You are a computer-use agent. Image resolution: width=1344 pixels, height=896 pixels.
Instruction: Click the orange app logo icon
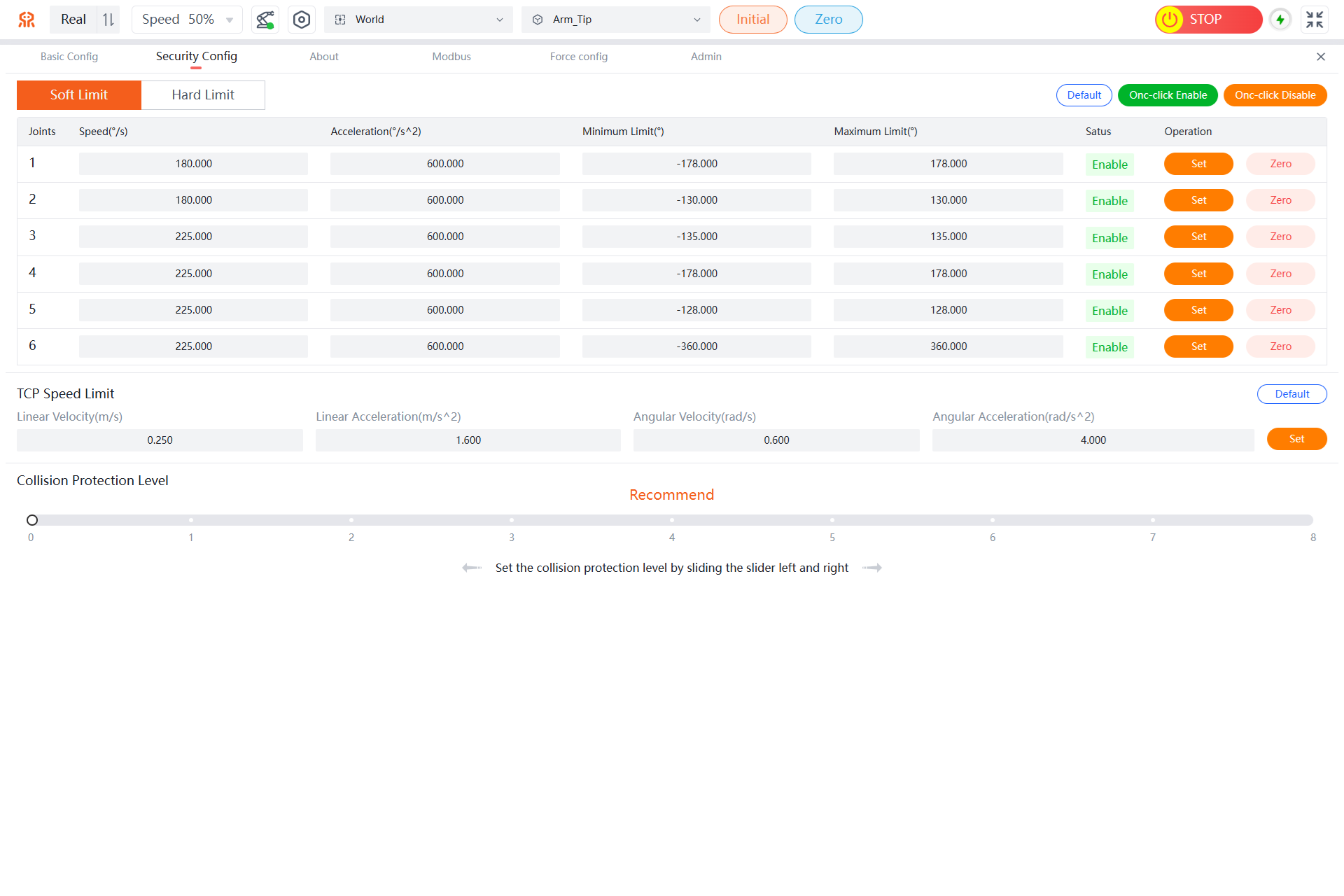pos(27,20)
